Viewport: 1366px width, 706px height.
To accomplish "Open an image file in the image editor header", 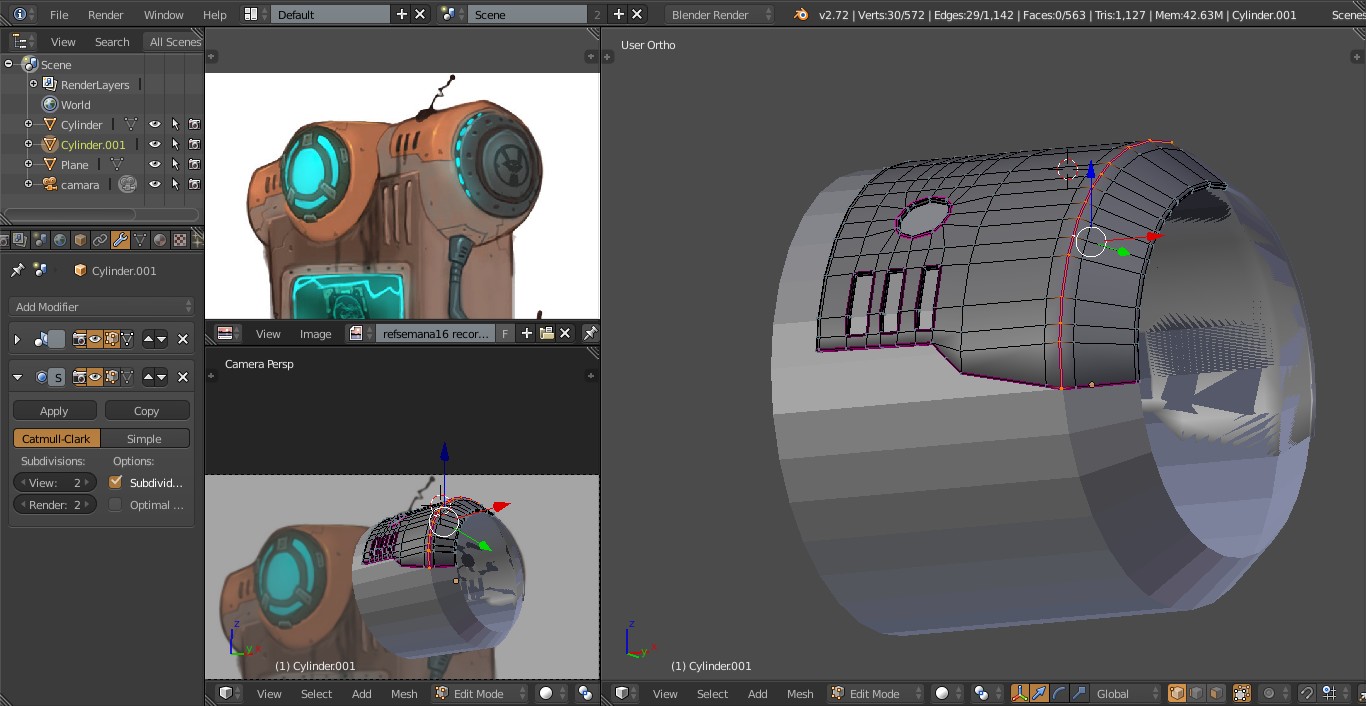I will [x=546, y=333].
